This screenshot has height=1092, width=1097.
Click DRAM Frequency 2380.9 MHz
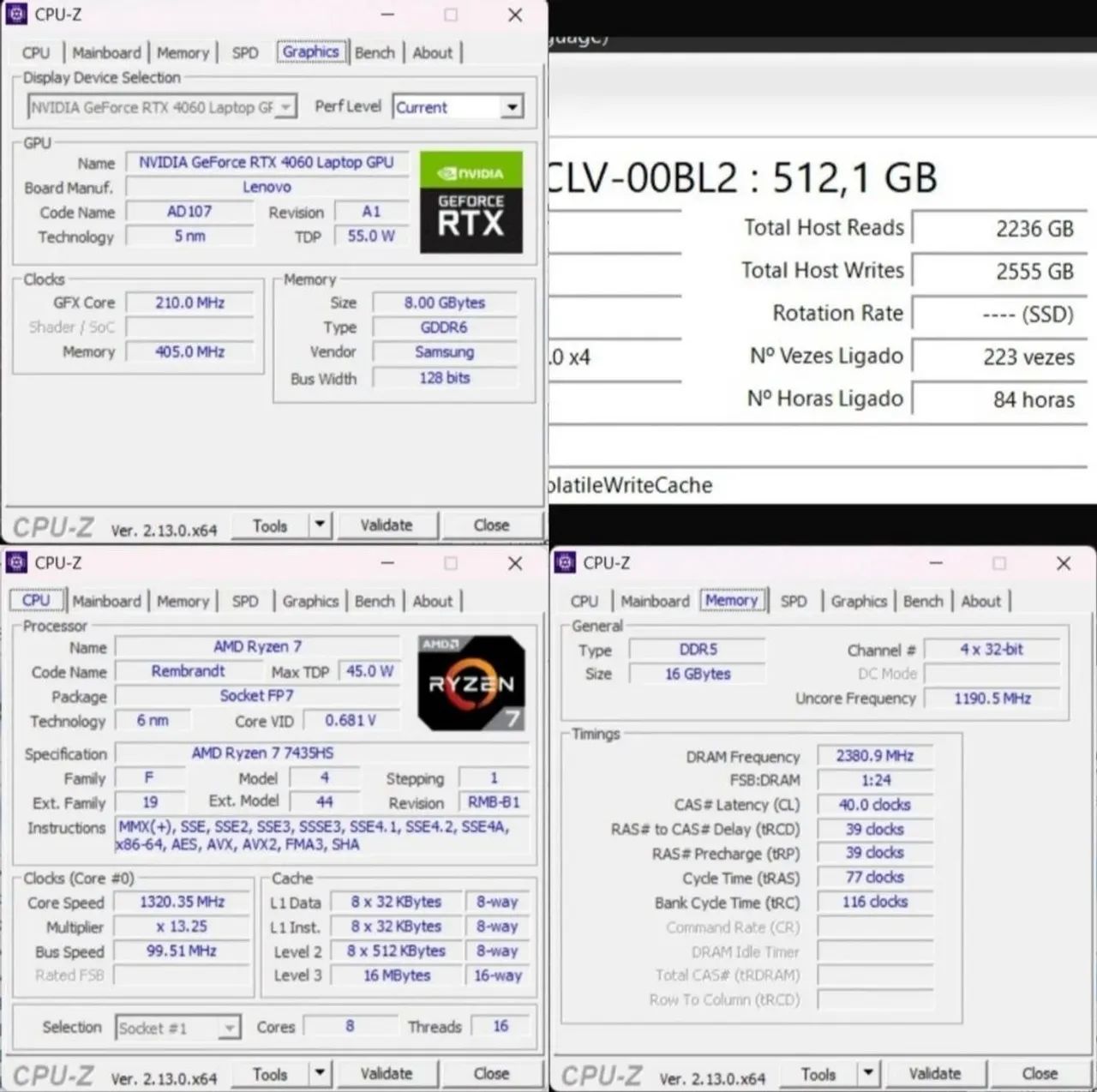coord(875,756)
